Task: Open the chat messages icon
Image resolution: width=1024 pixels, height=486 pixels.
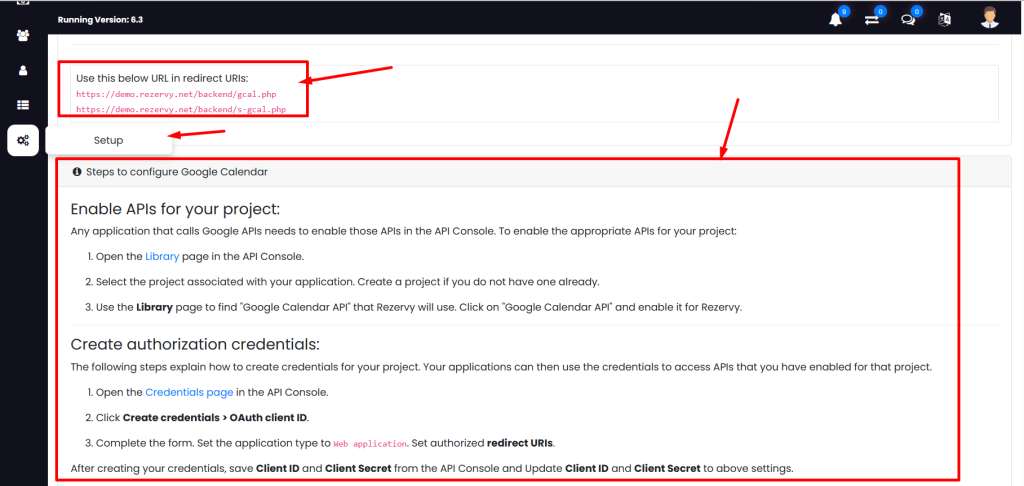Action: point(908,20)
